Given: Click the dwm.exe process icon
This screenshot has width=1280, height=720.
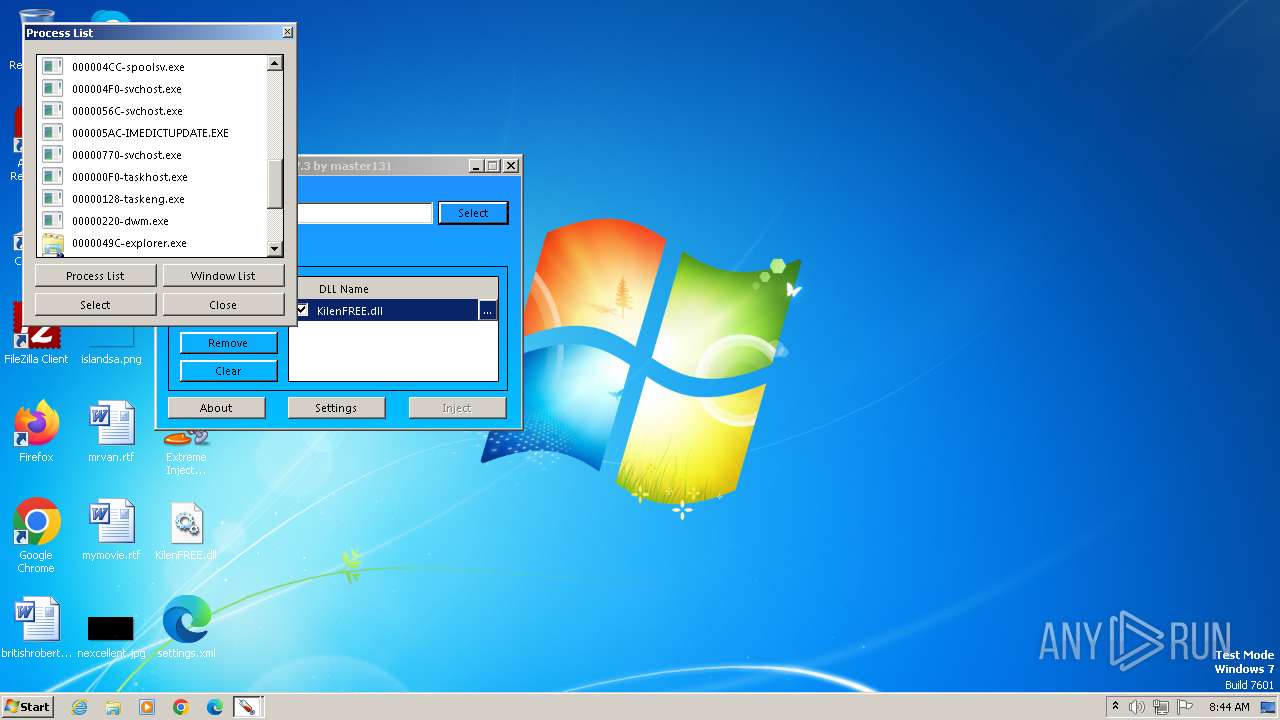Looking at the screenshot, I should coord(52,220).
